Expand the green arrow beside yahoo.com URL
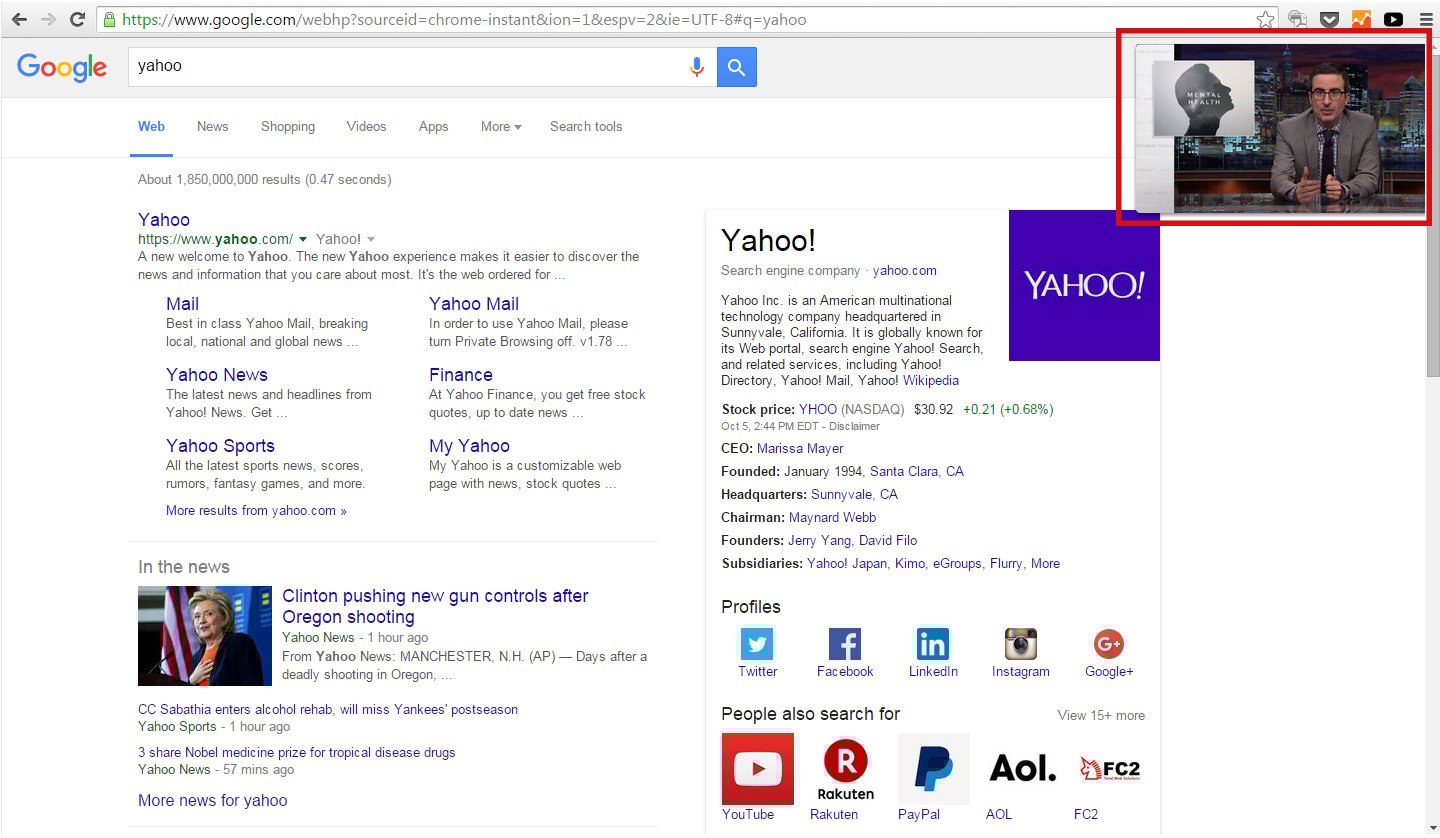The image size is (1440, 838). [x=303, y=239]
